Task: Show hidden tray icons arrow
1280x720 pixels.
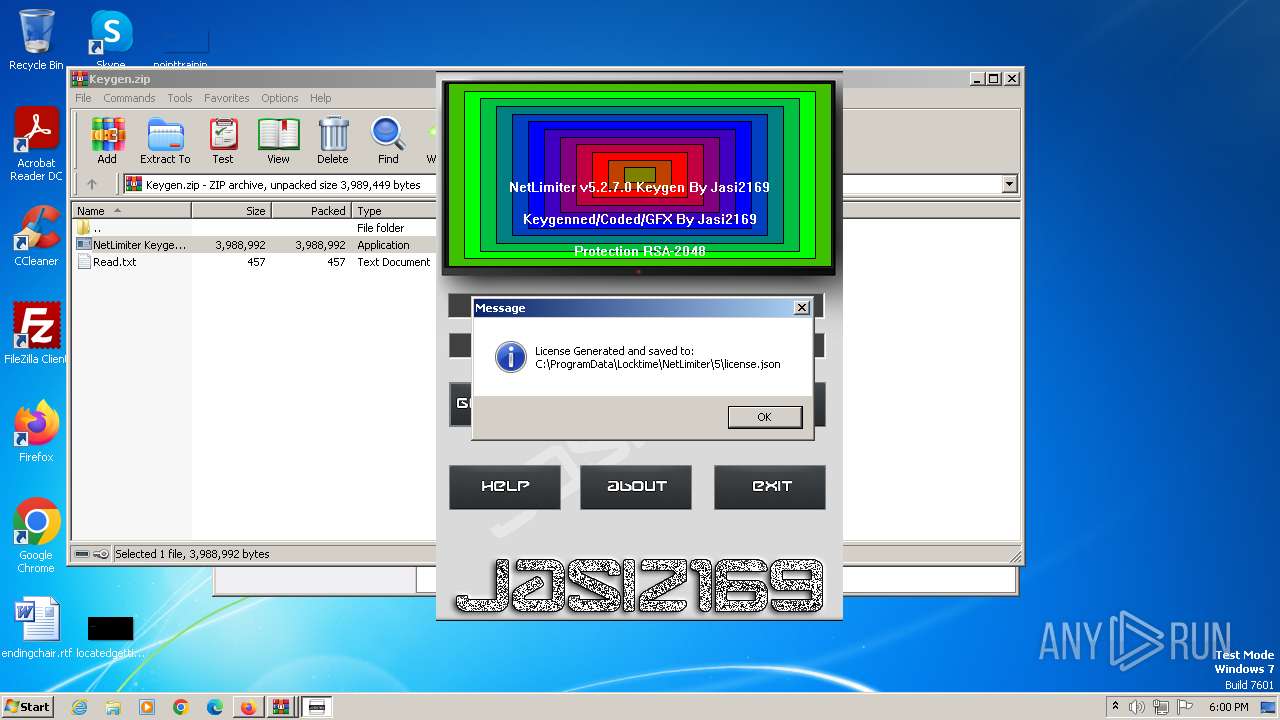Action: (x=1115, y=707)
